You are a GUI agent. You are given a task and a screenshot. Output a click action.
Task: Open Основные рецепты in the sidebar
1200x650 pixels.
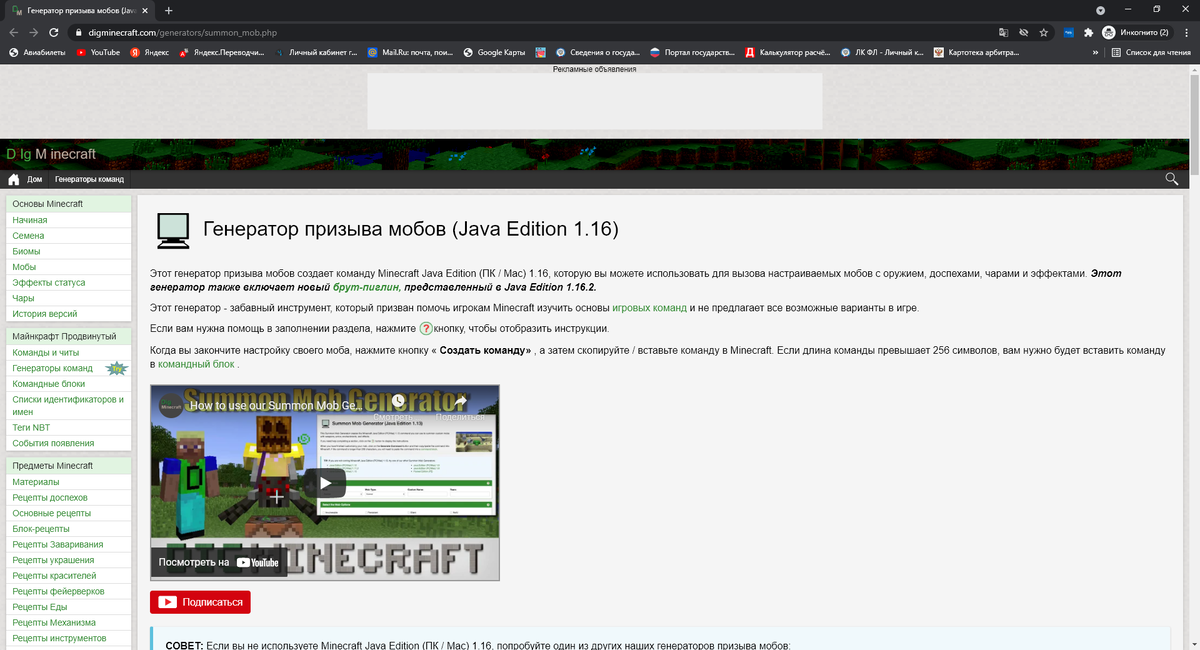tap(52, 513)
